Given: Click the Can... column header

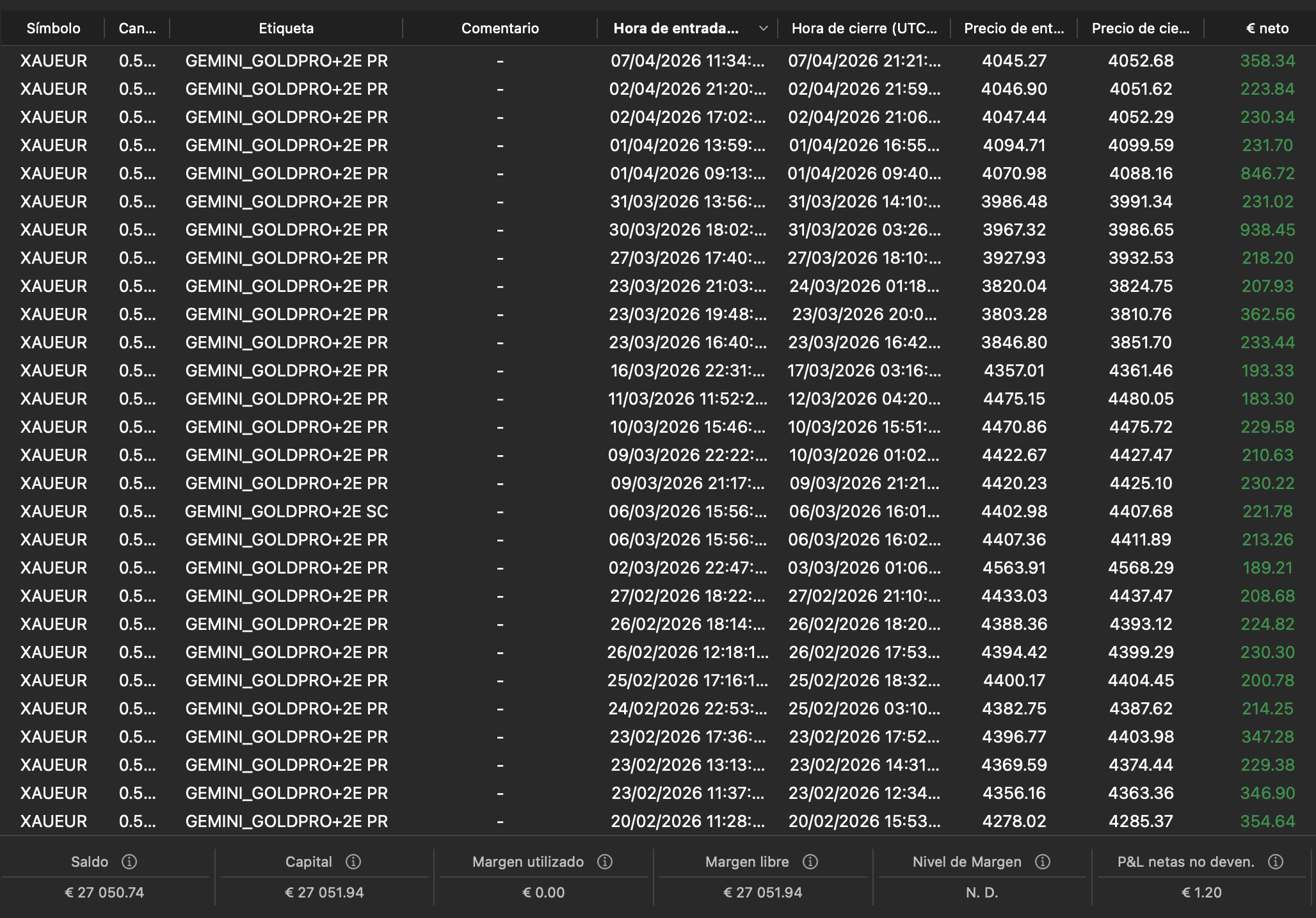Looking at the screenshot, I should coord(136,28).
